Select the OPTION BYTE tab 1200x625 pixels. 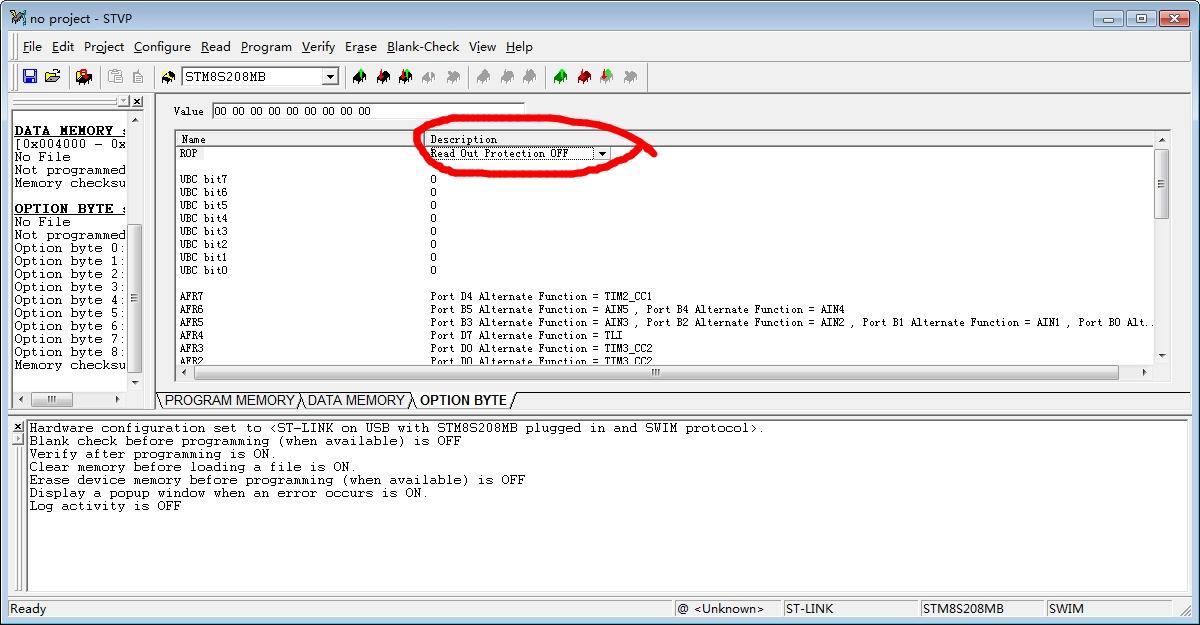click(463, 400)
